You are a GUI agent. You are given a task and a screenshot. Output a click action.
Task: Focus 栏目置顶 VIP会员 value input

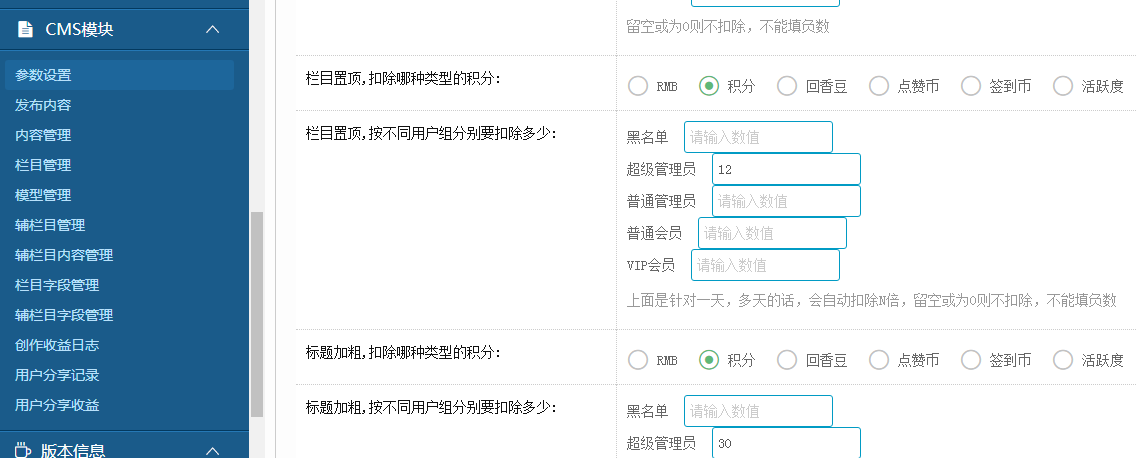[766, 265]
